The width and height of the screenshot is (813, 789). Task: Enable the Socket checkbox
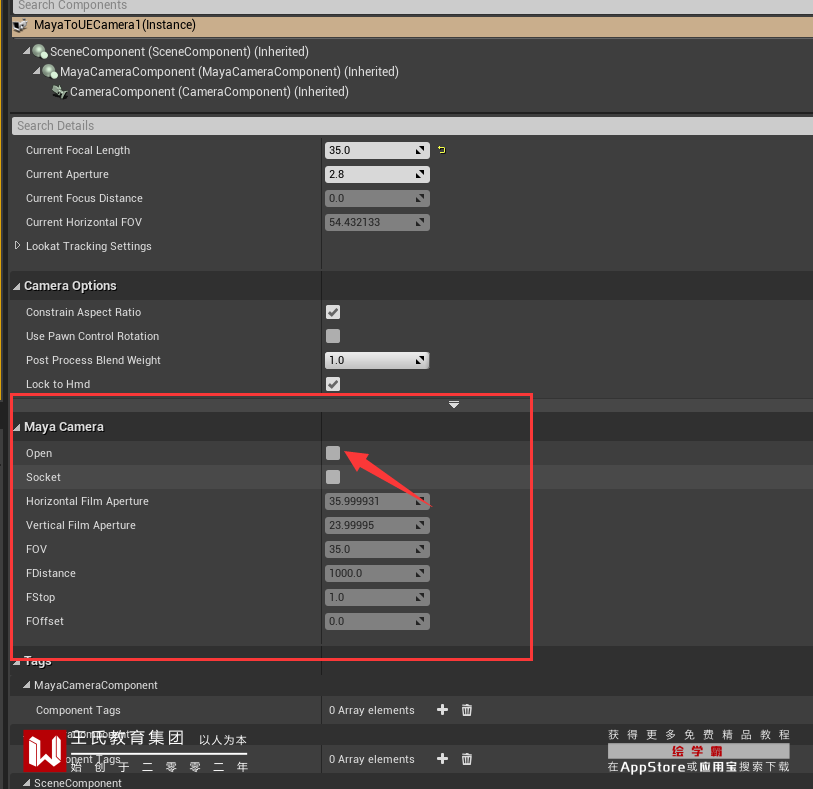333,477
